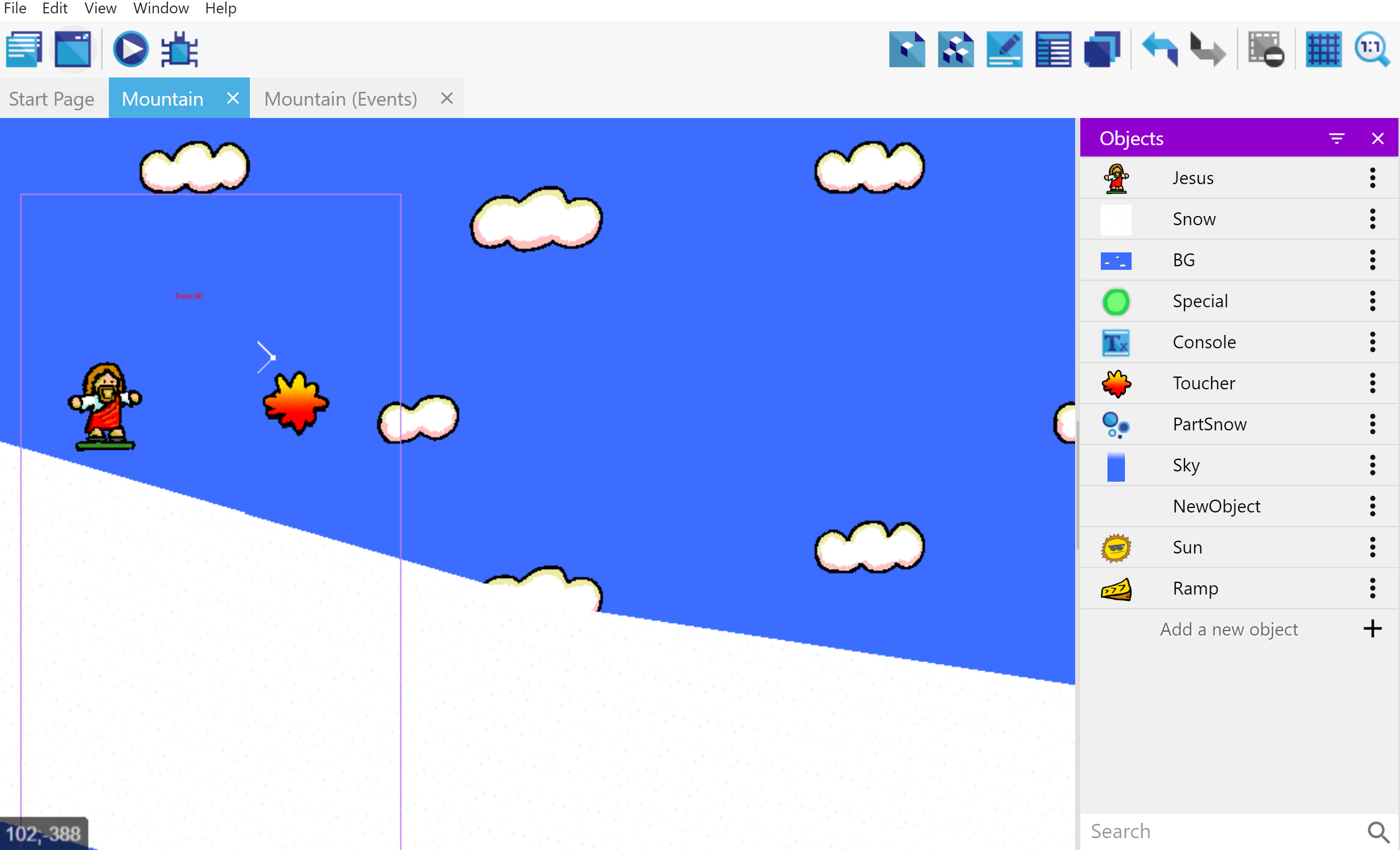Open the Help menu
Image resolution: width=1400 pixels, height=850 pixels.
[221, 8]
